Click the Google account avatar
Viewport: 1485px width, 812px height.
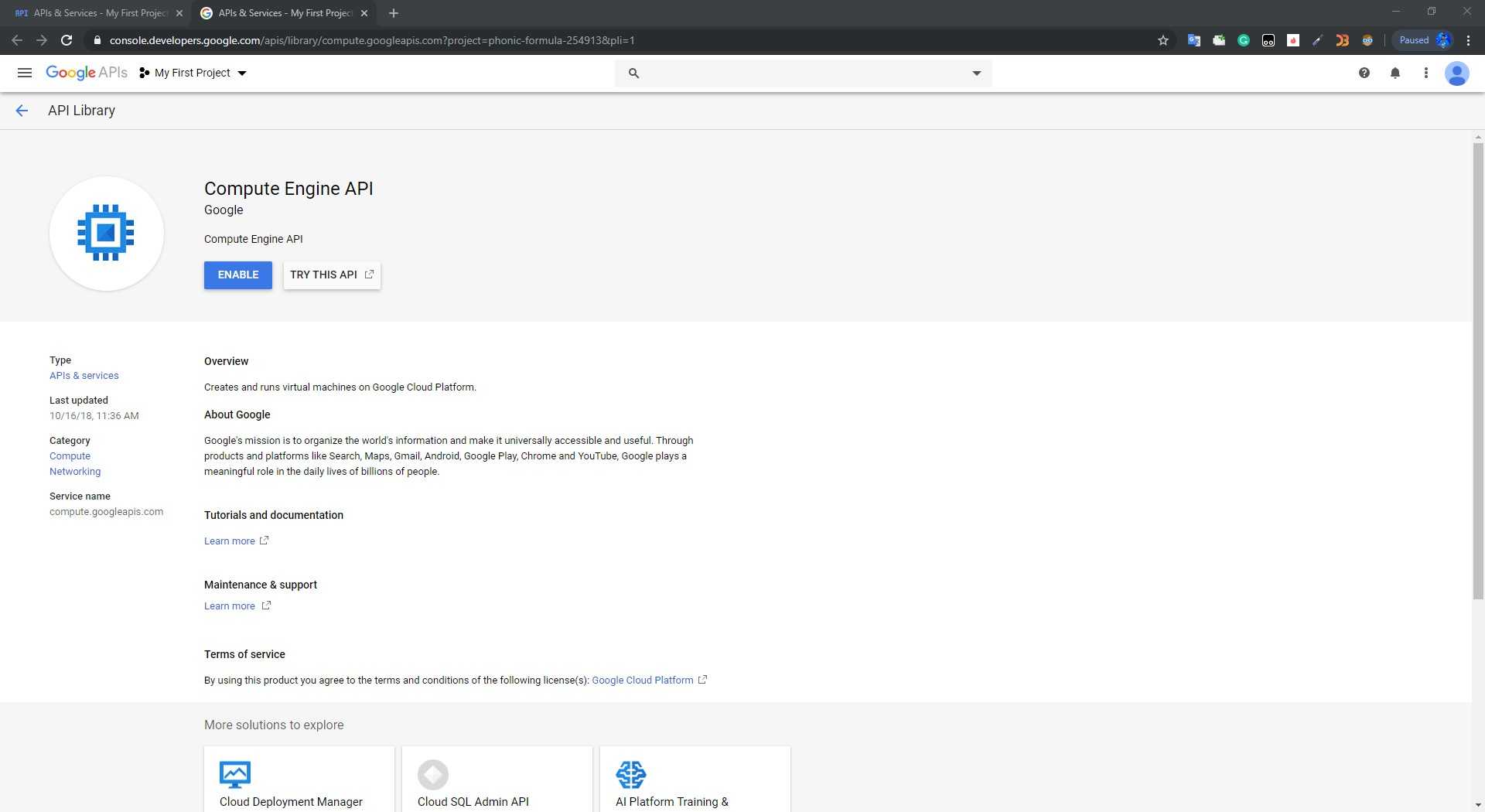point(1457,73)
